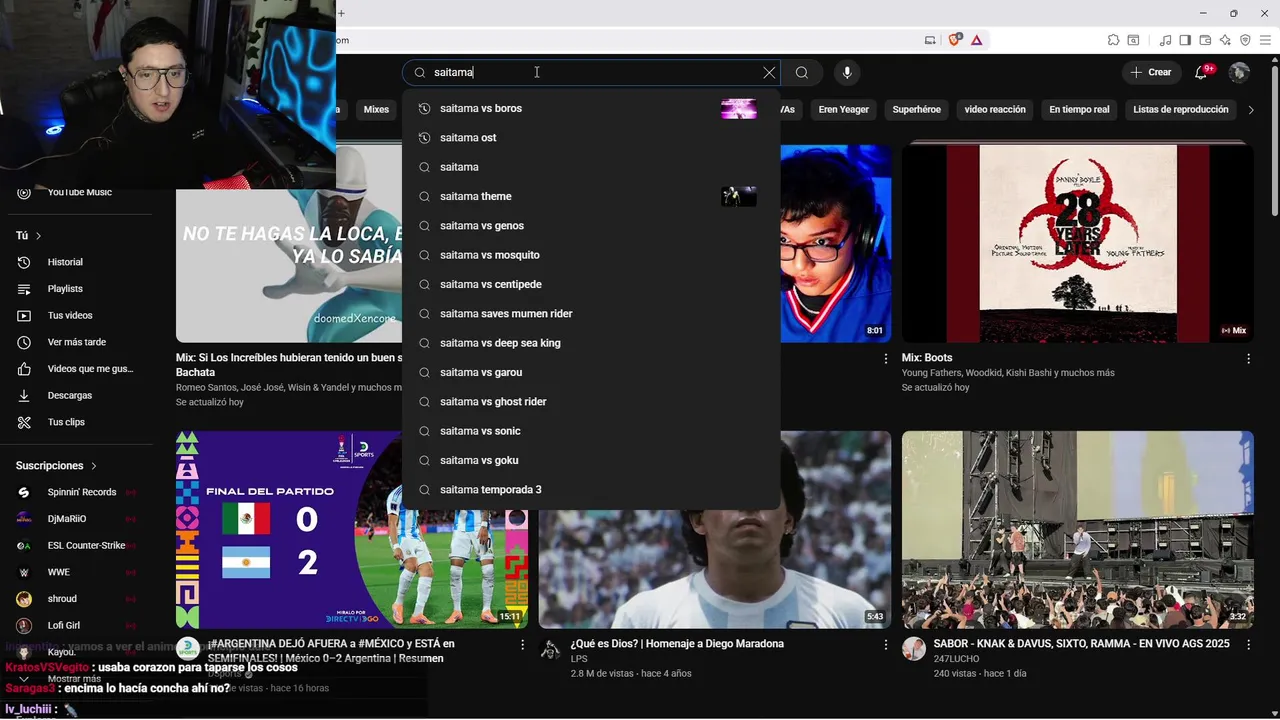Choose suggestion saitama vs genos
This screenshot has height=720, width=1280.
[591, 226]
